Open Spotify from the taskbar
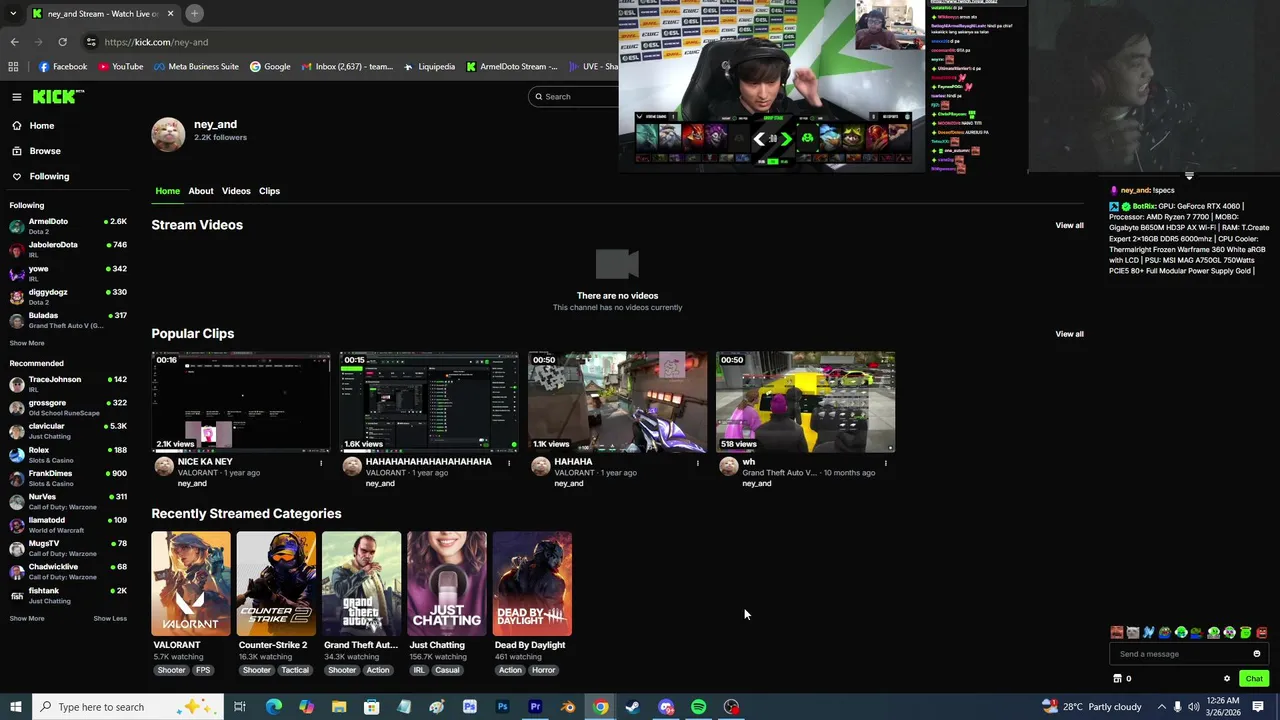Viewport: 1280px width, 720px height. click(x=699, y=707)
